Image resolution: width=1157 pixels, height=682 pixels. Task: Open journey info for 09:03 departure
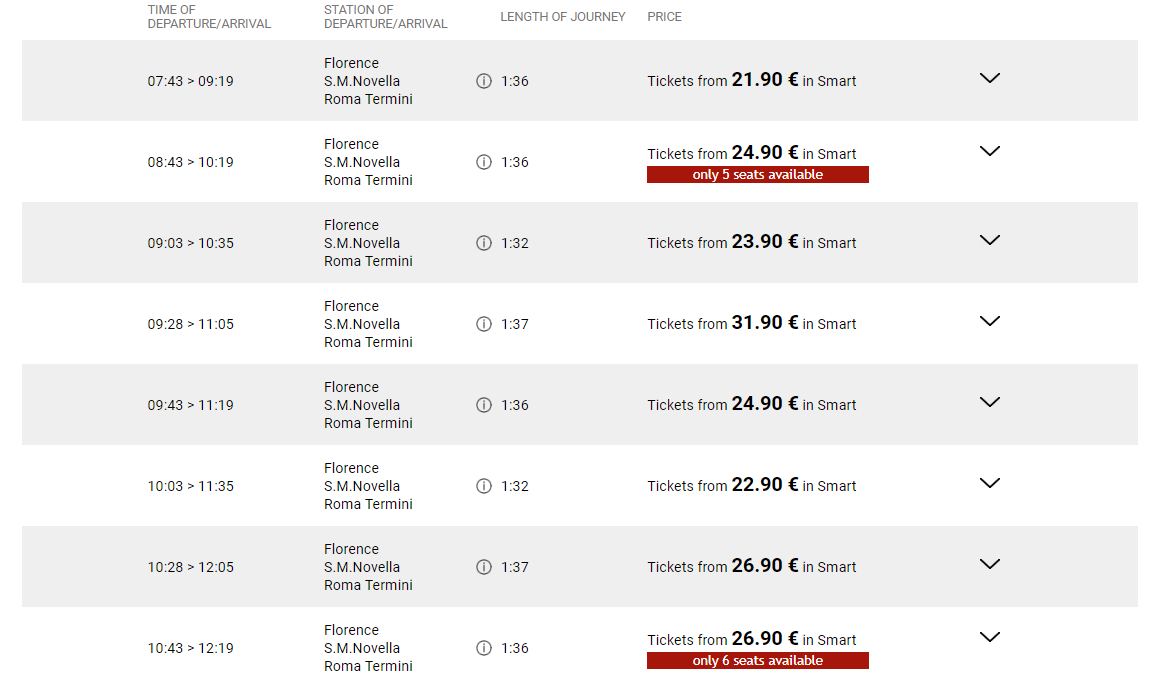(x=484, y=243)
